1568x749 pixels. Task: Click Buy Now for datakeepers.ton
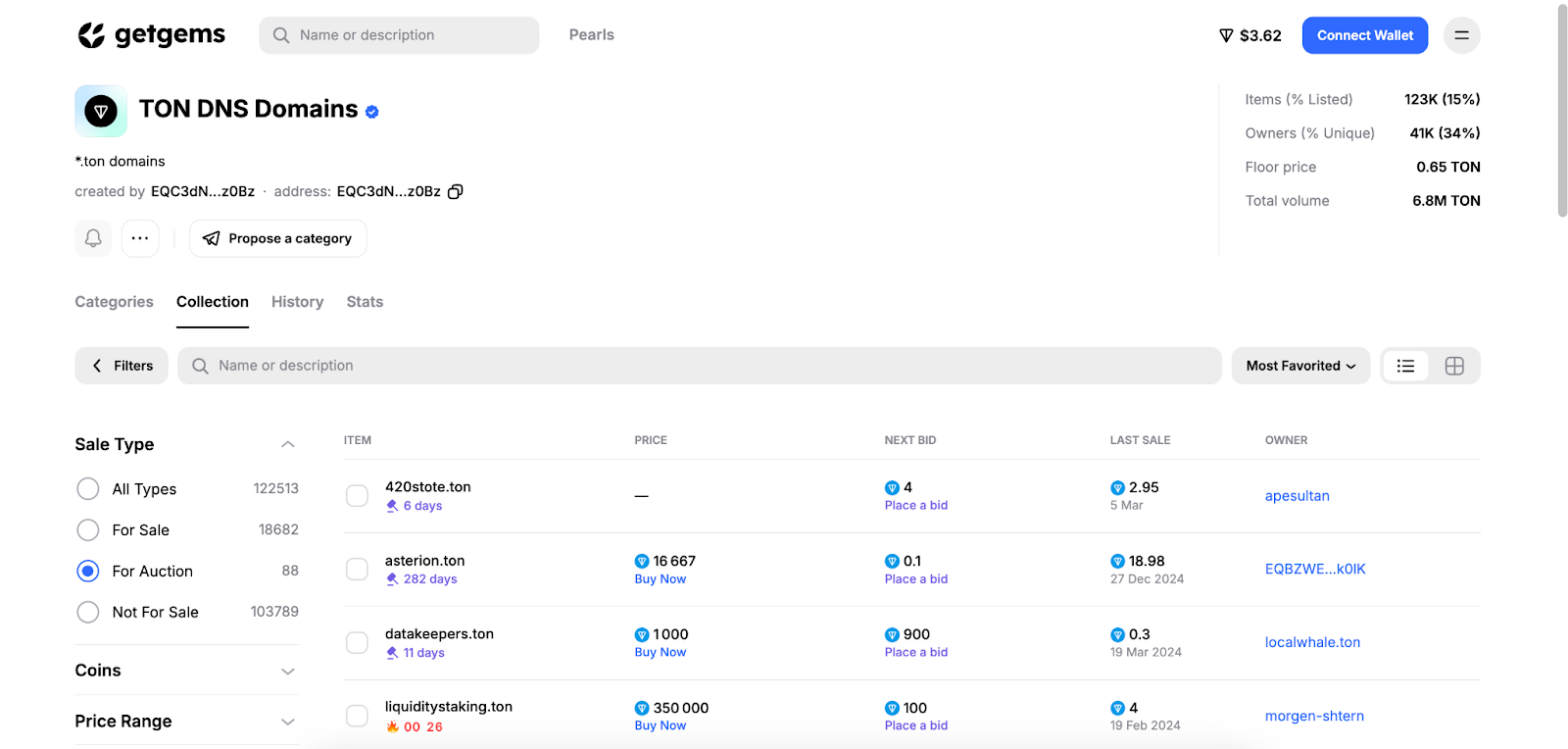pyautogui.click(x=661, y=653)
